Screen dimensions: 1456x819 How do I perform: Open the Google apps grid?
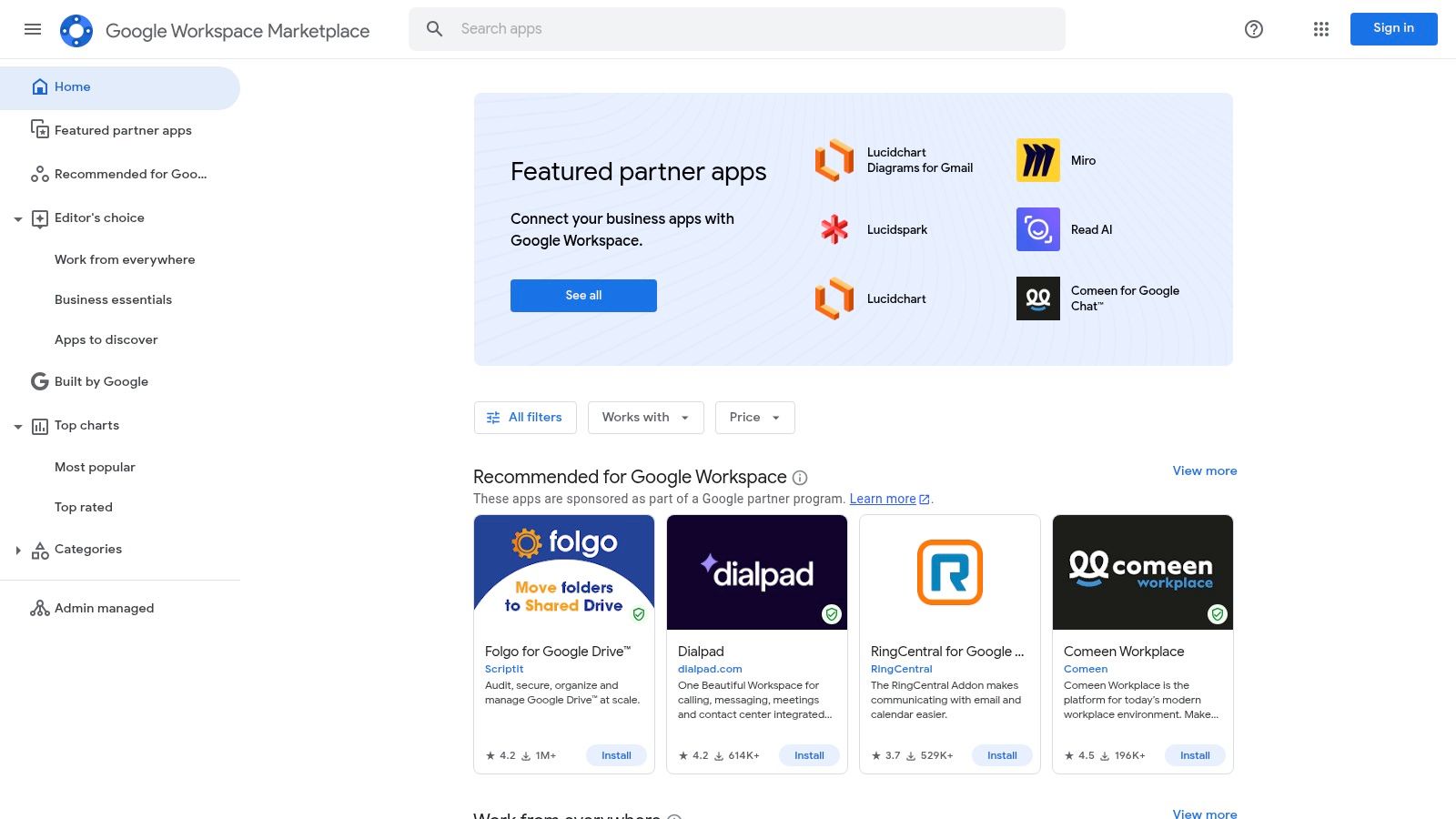pyautogui.click(x=1321, y=29)
